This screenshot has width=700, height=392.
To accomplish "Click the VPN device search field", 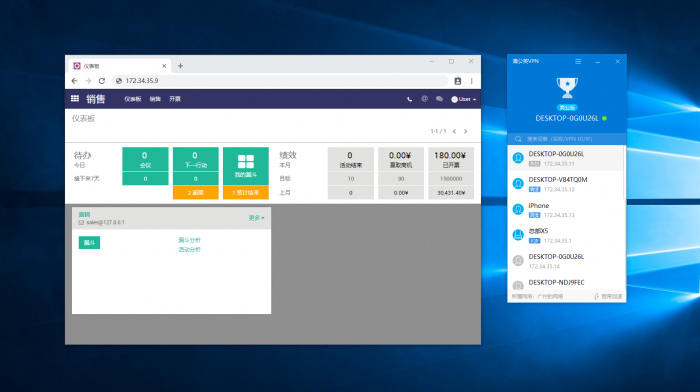I will (567, 139).
